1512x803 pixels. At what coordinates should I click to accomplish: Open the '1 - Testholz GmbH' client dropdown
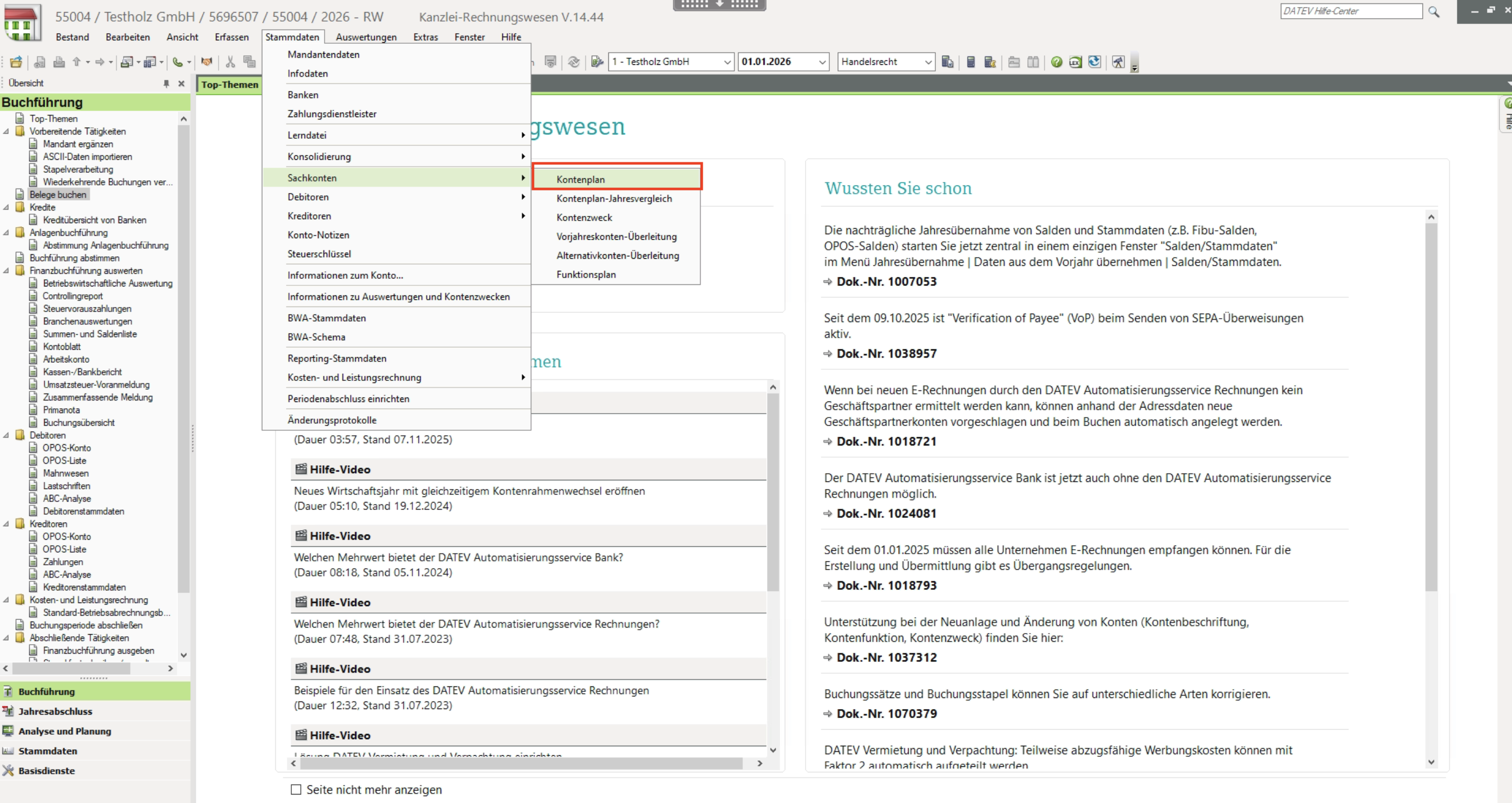727,62
